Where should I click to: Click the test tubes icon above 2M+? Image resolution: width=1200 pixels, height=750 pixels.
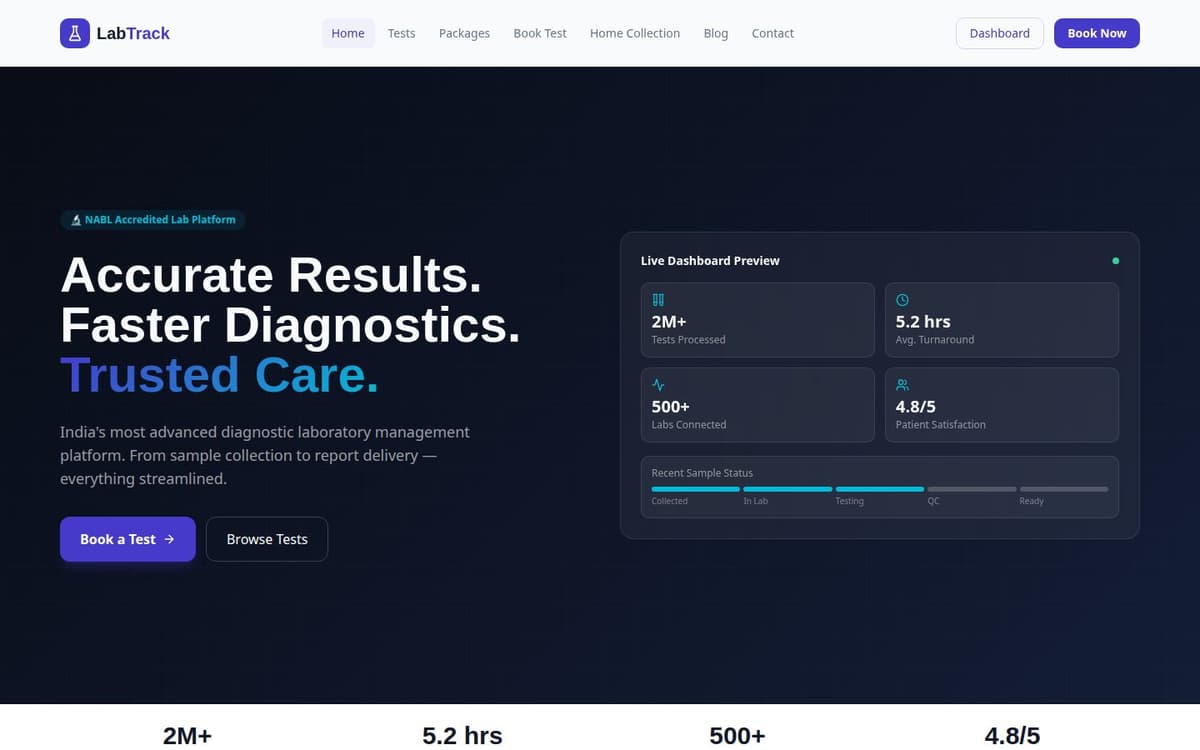pos(658,300)
